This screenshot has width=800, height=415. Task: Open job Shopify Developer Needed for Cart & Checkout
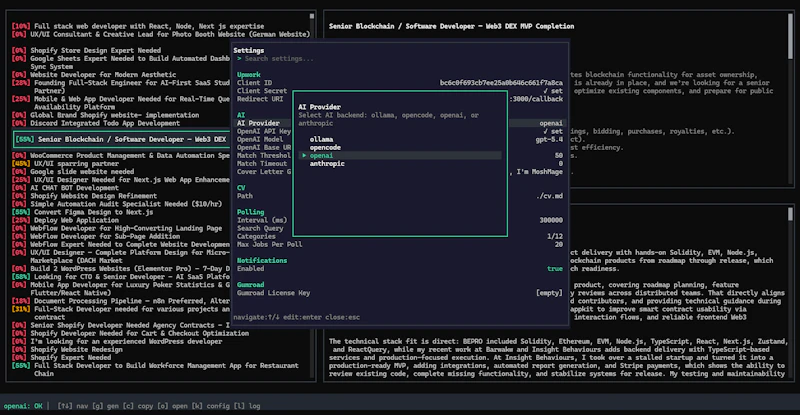tap(130, 333)
